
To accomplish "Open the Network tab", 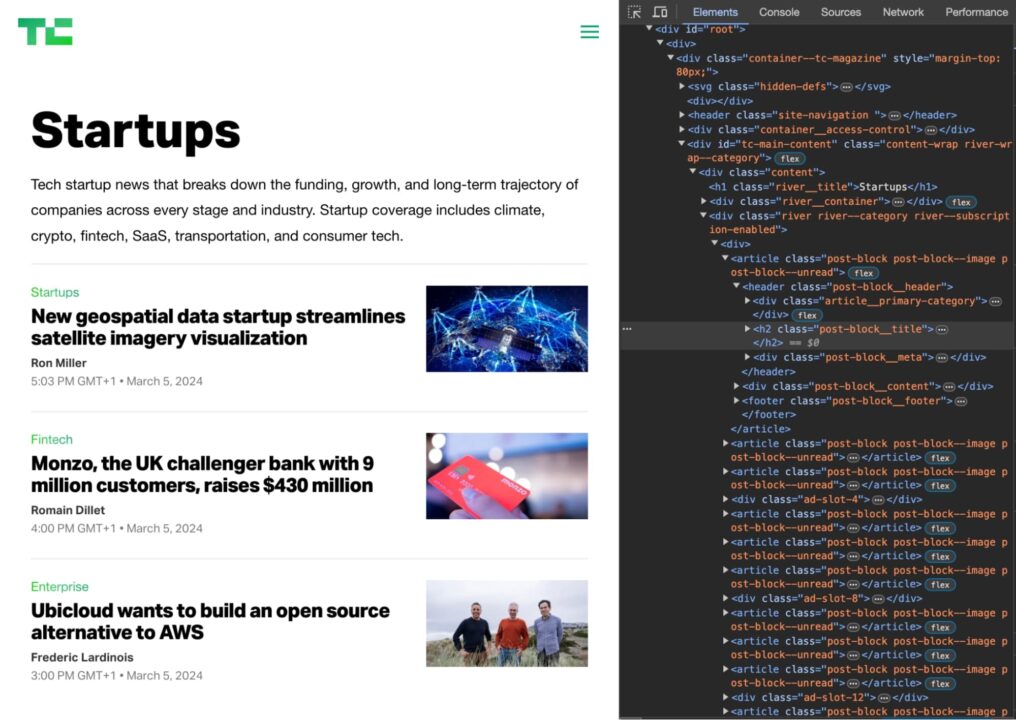I will [903, 12].
